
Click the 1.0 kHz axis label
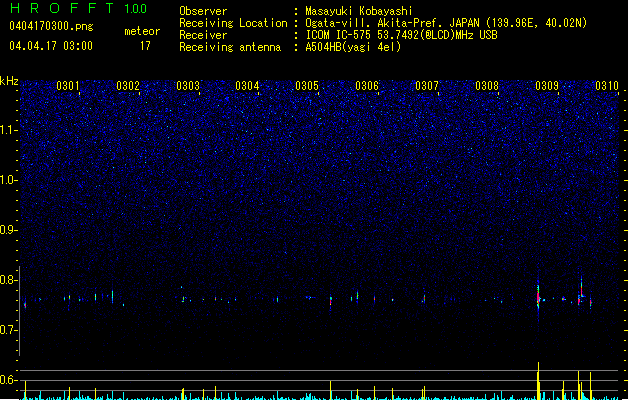click(x=9, y=180)
